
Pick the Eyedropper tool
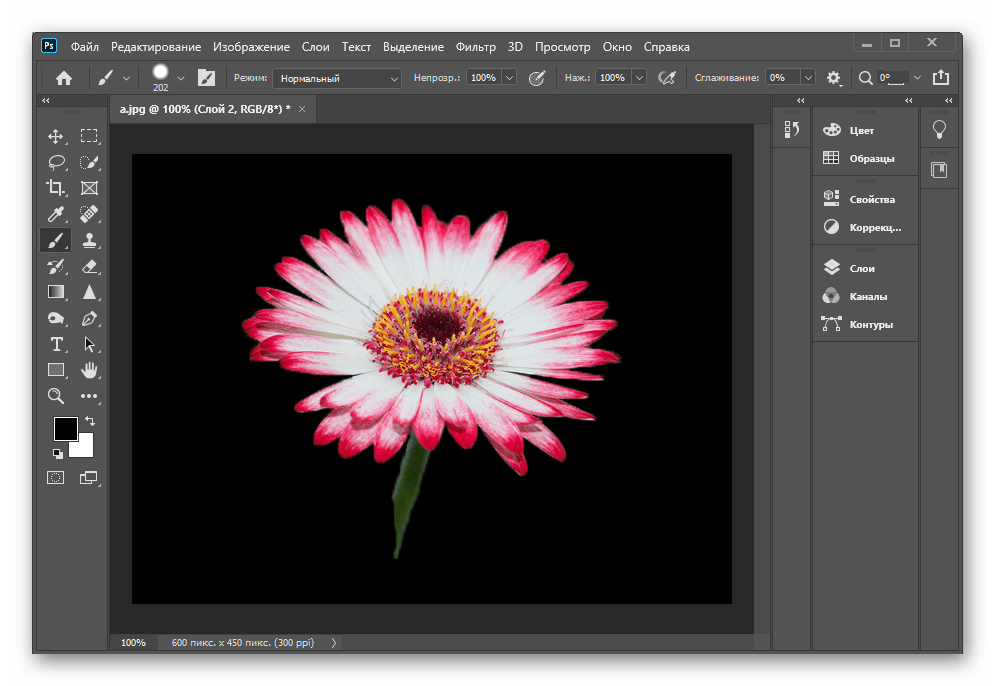point(56,214)
